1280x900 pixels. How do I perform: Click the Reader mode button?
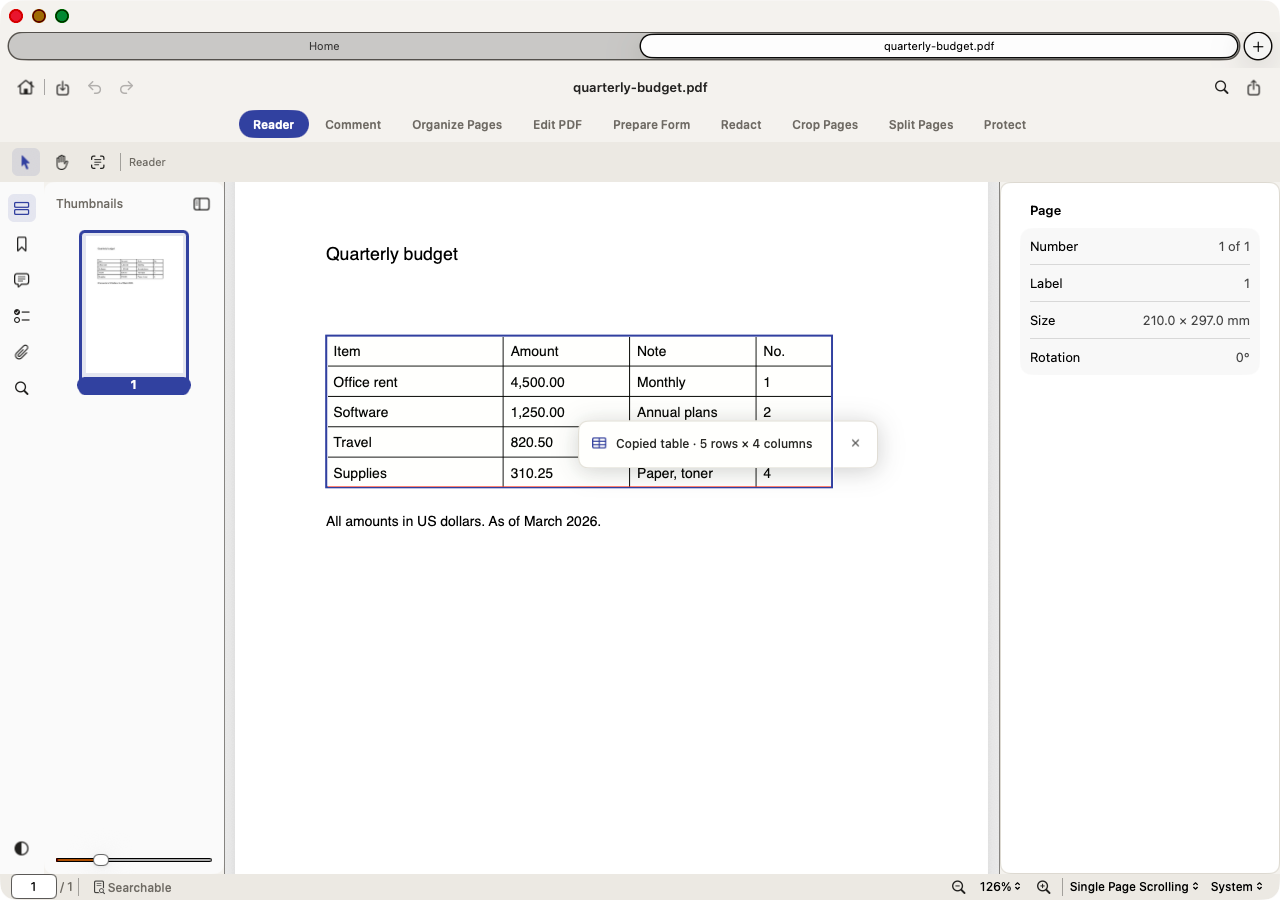point(273,125)
